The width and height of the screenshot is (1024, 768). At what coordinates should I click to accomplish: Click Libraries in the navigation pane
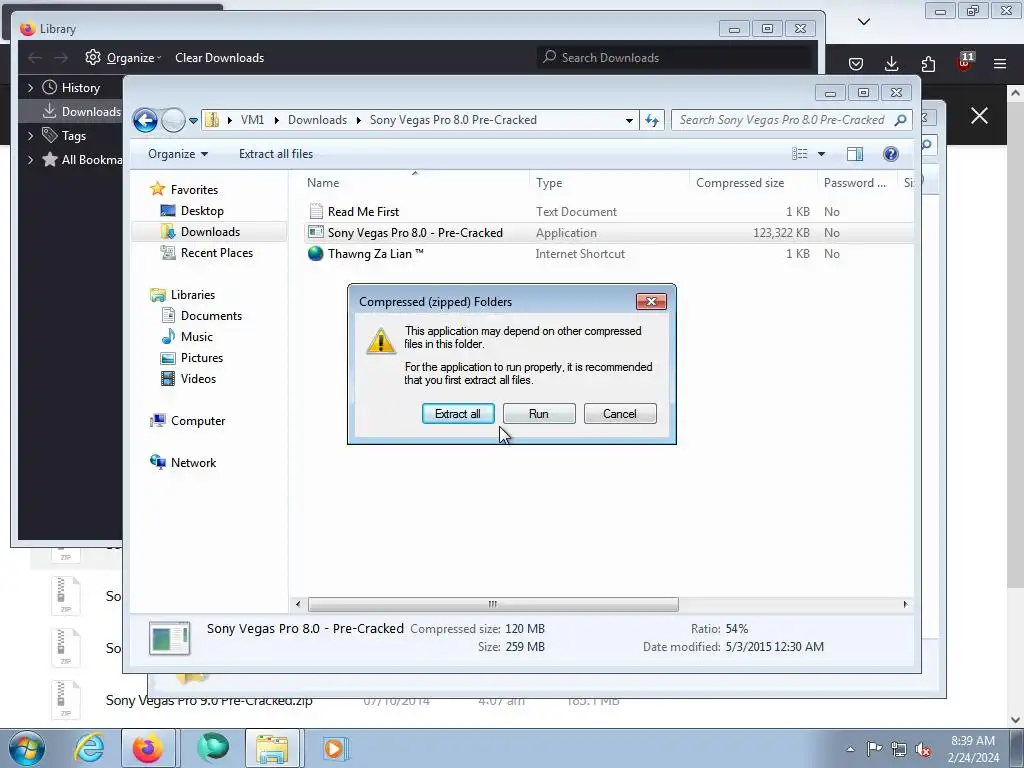[x=193, y=295]
